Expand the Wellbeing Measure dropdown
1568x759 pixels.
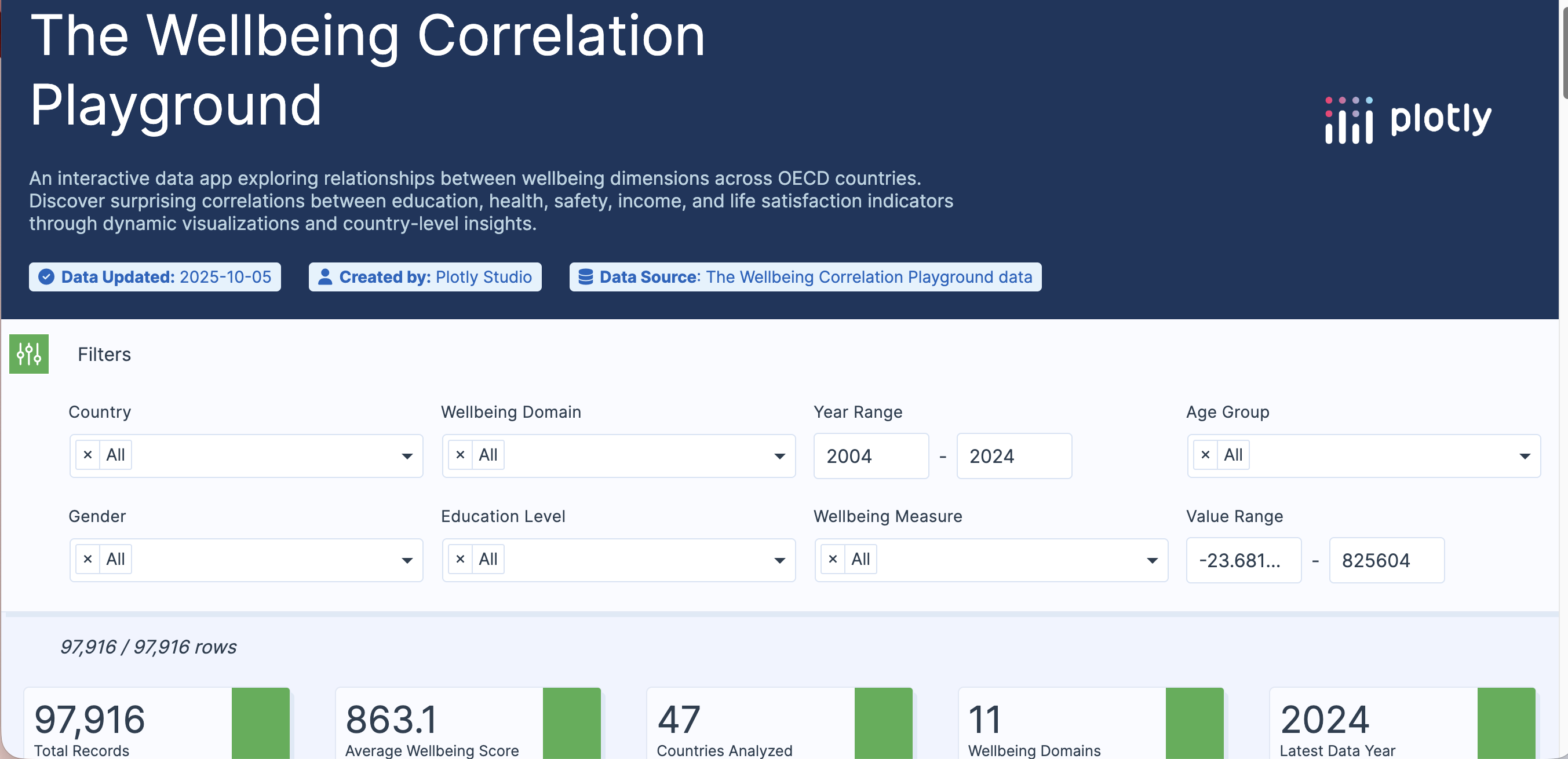point(1151,560)
